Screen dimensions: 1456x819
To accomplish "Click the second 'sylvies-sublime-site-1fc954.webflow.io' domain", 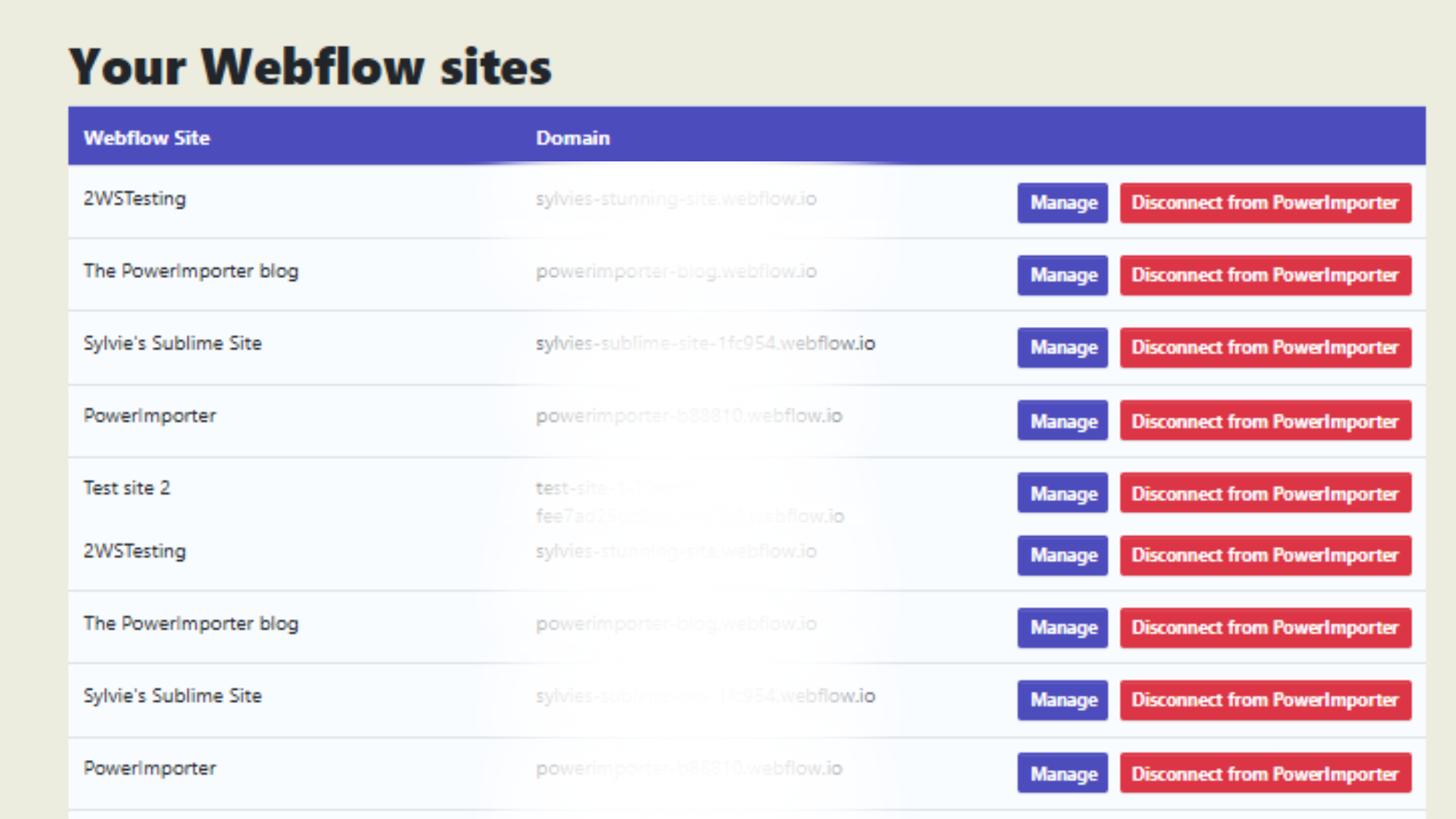I will [705, 696].
